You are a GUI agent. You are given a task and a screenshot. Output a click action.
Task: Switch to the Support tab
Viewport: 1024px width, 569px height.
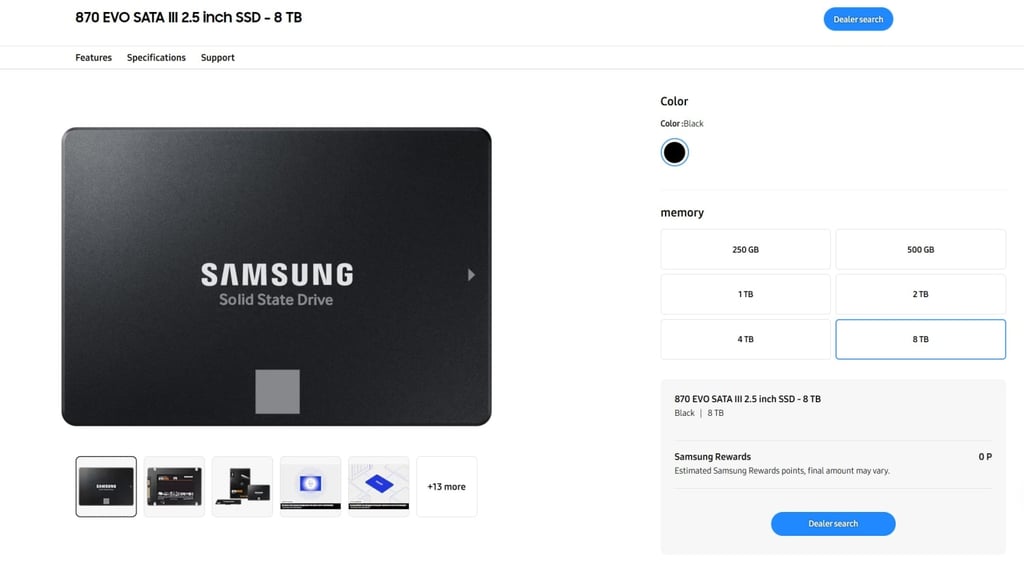click(x=217, y=57)
